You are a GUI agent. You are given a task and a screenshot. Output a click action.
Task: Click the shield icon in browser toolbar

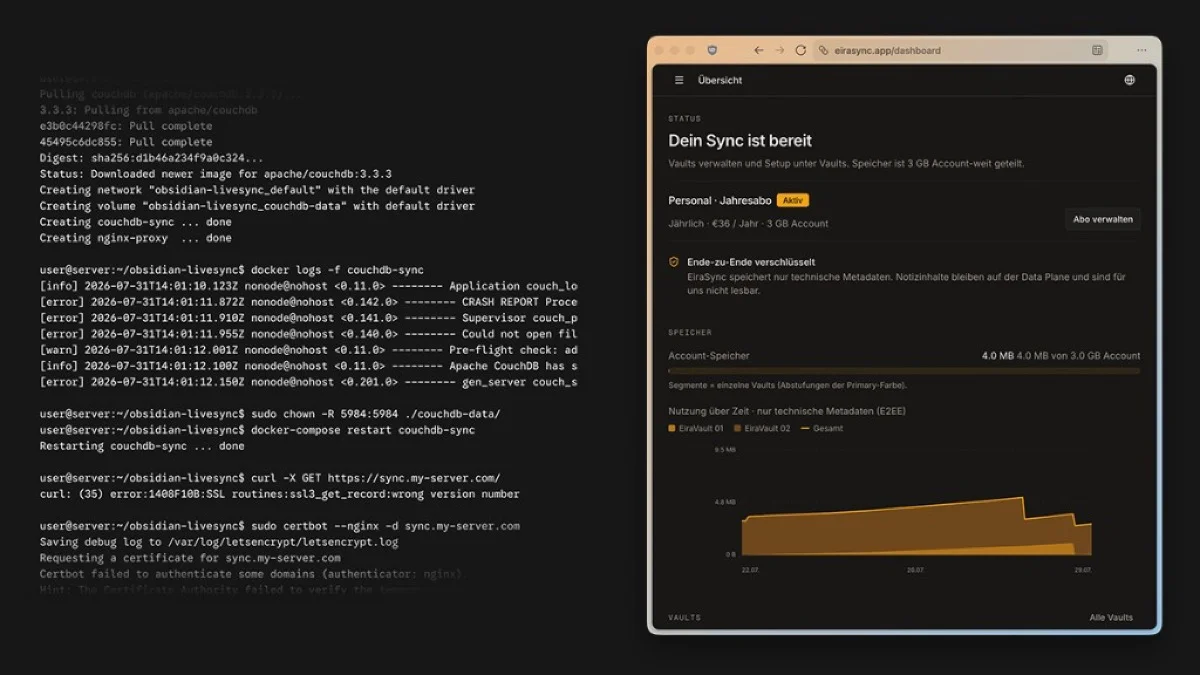pyautogui.click(x=712, y=50)
